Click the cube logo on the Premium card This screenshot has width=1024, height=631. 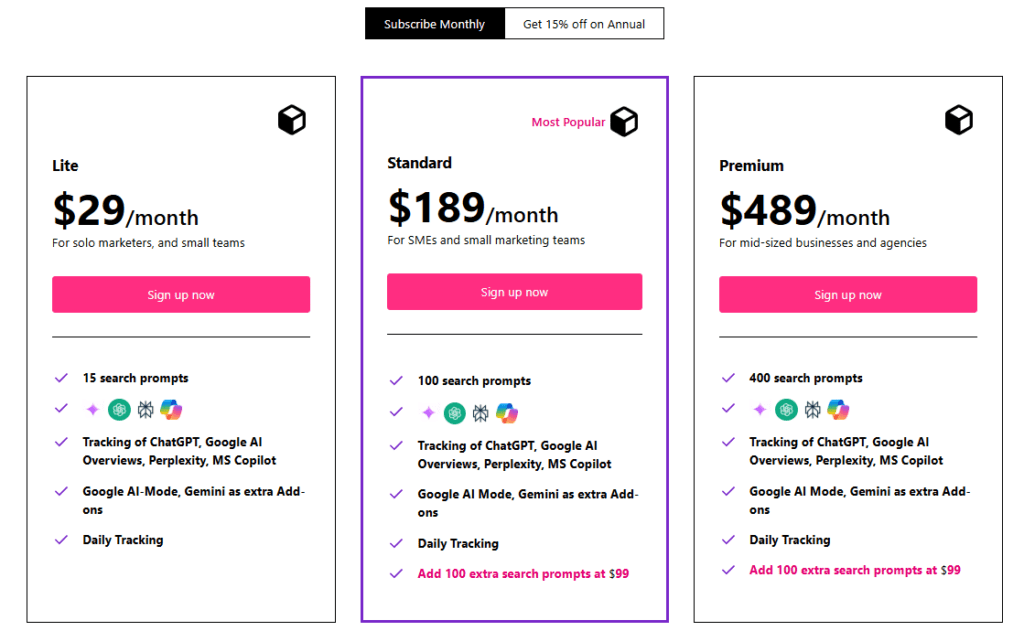click(x=958, y=119)
